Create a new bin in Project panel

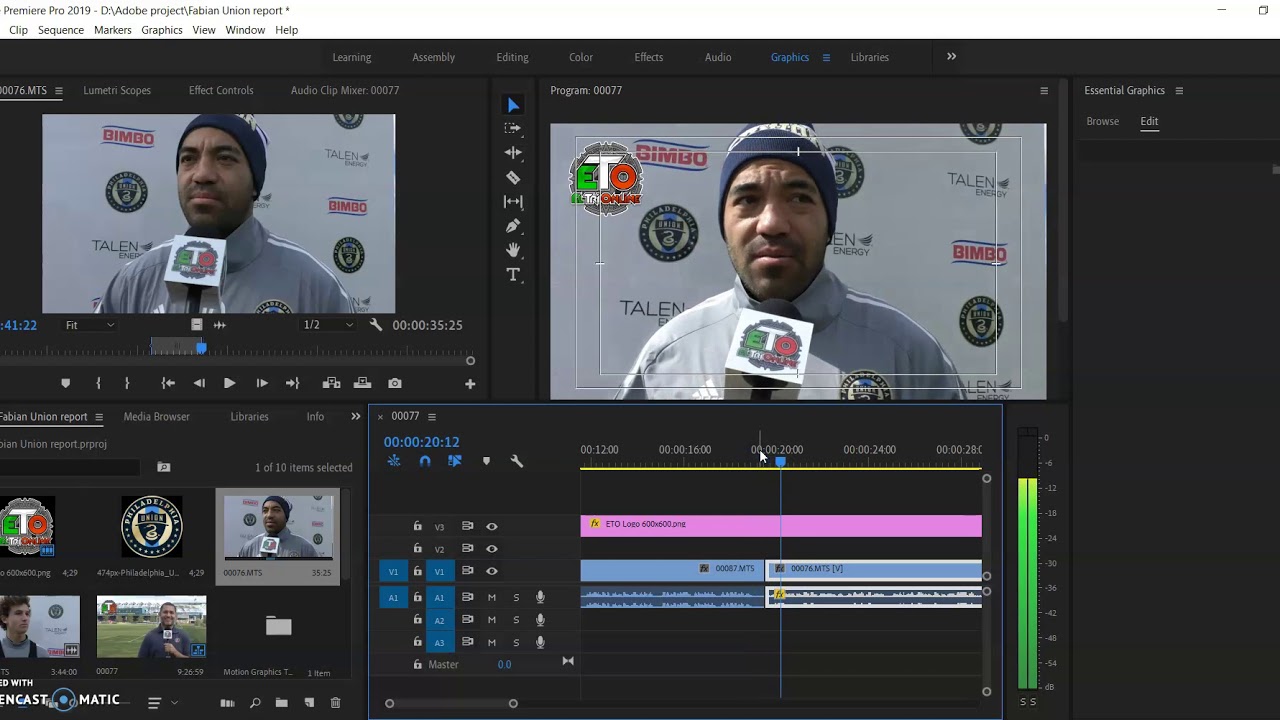coord(282,703)
